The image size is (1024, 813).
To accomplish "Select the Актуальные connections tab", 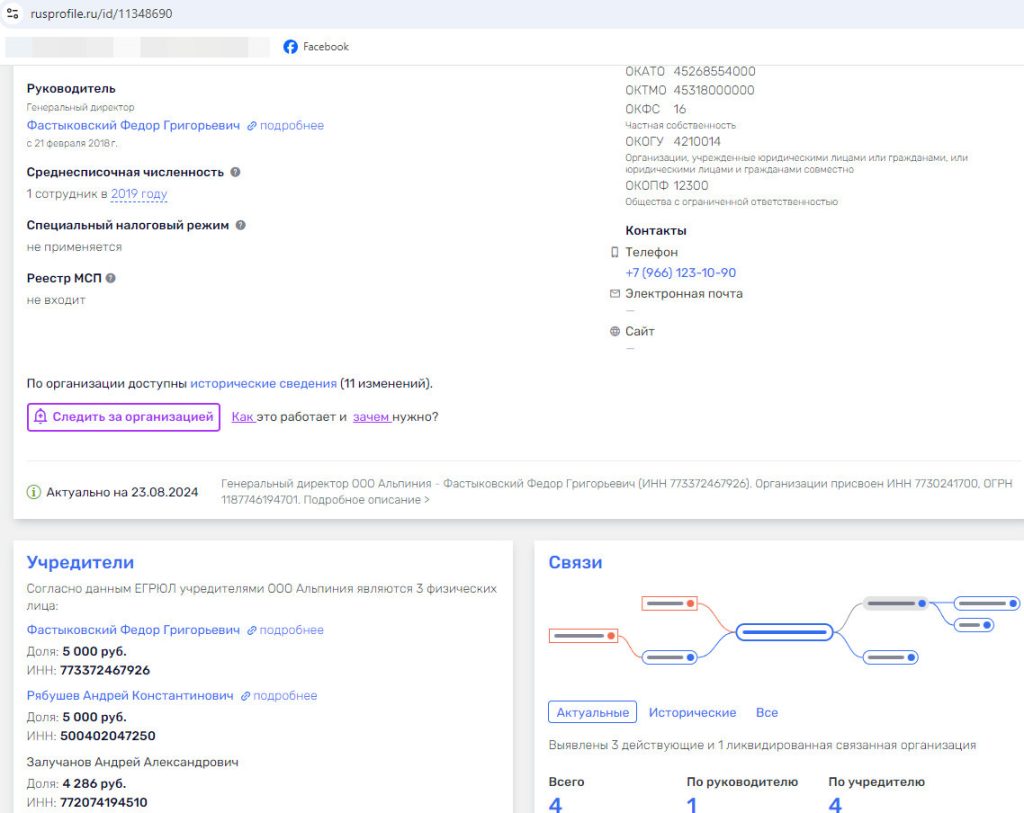I will (592, 713).
